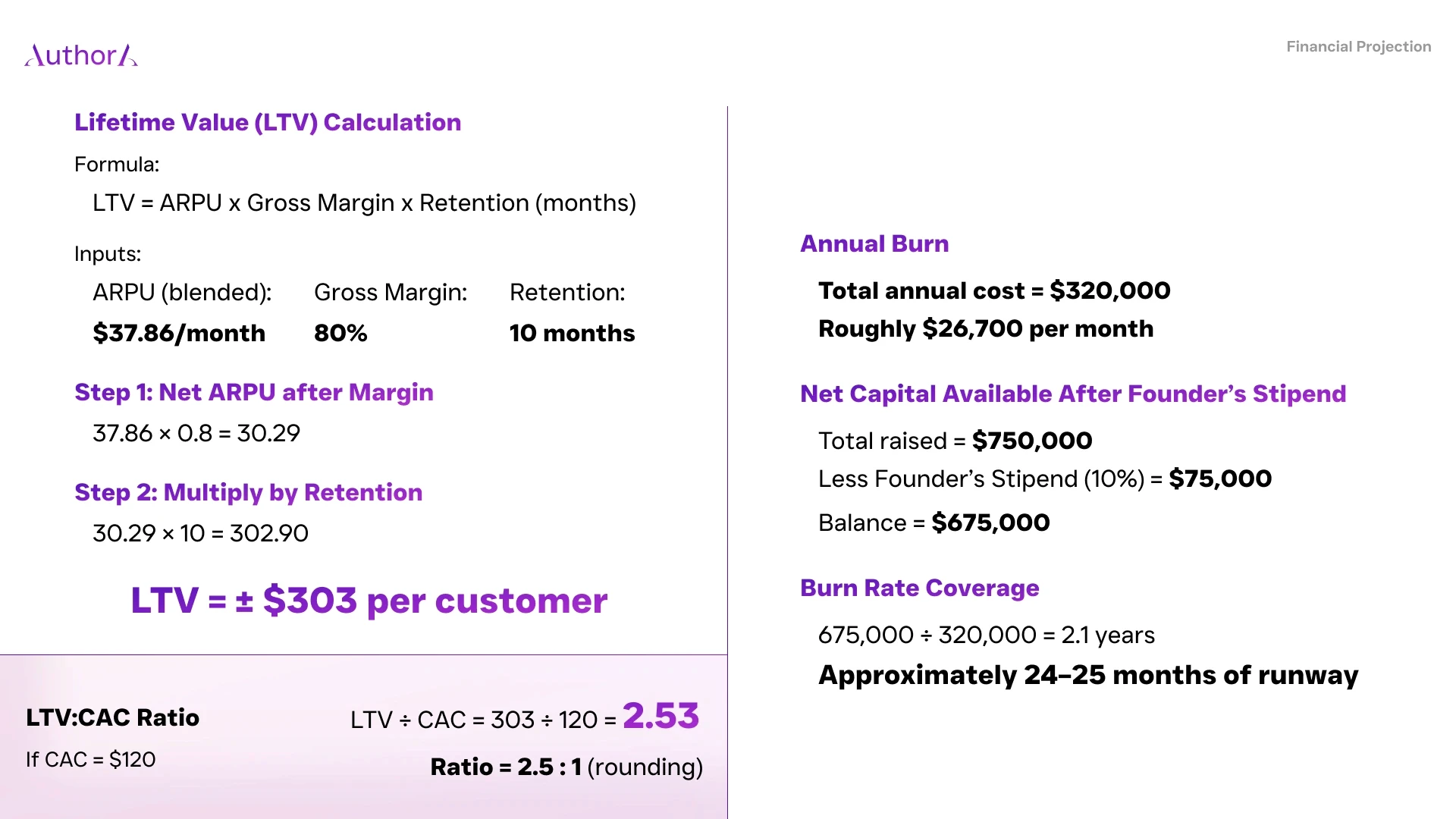Screen dimensions: 1456x819
Task: Select the LTV = ± $303 per customer result
Action: click(x=369, y=601)
